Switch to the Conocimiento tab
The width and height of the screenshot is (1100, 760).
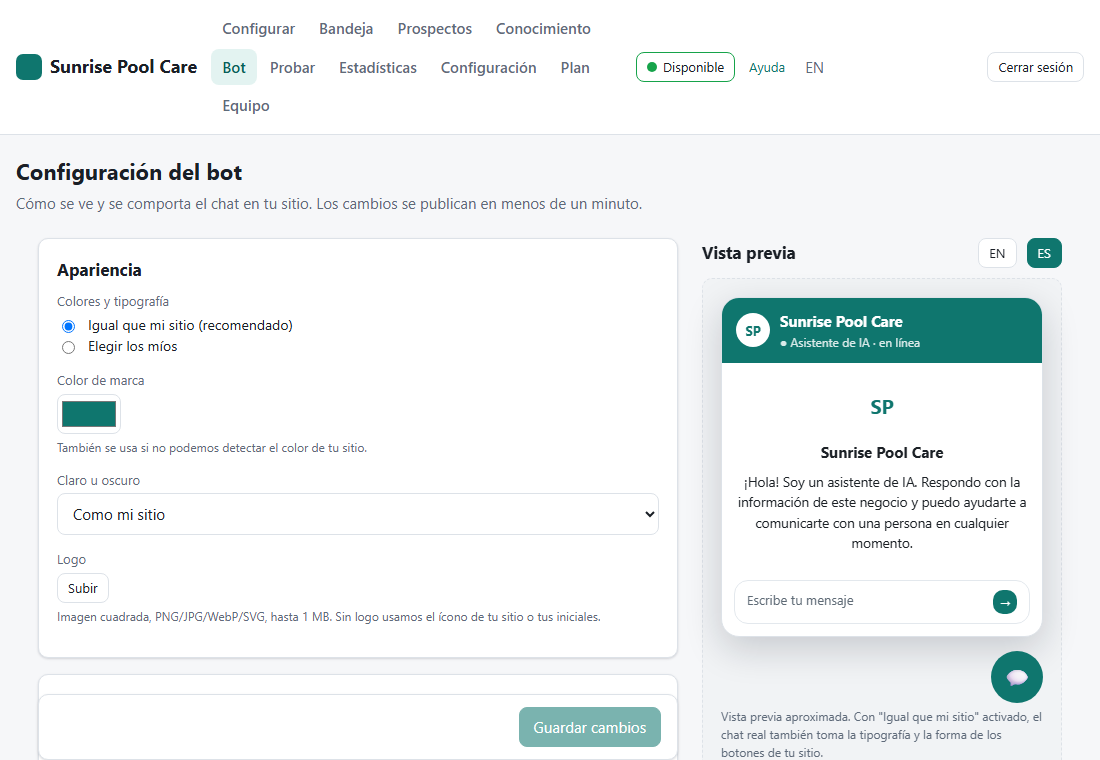coord(543,29)
